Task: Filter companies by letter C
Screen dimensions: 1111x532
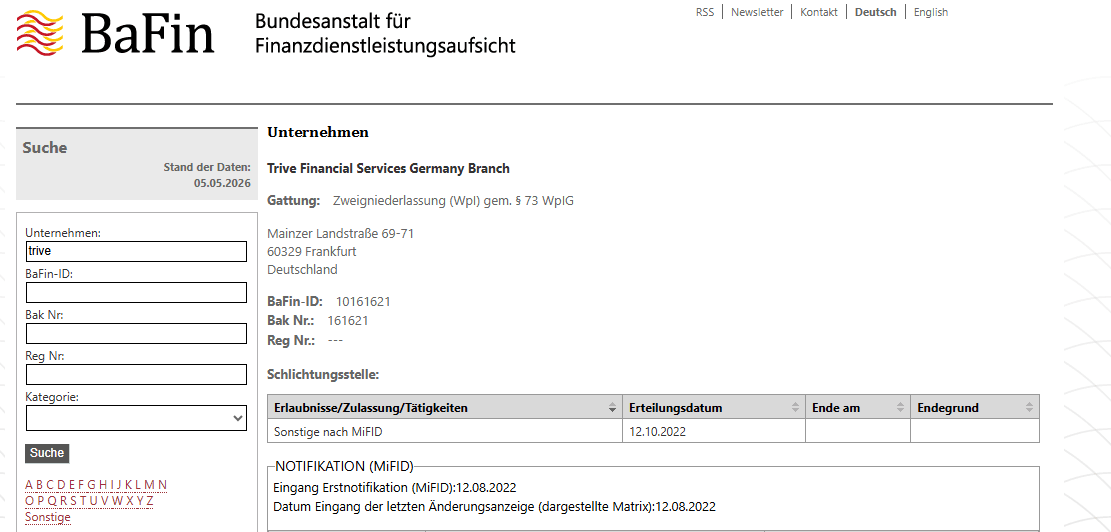Action: pyautogui.click(x=50, y=485)
